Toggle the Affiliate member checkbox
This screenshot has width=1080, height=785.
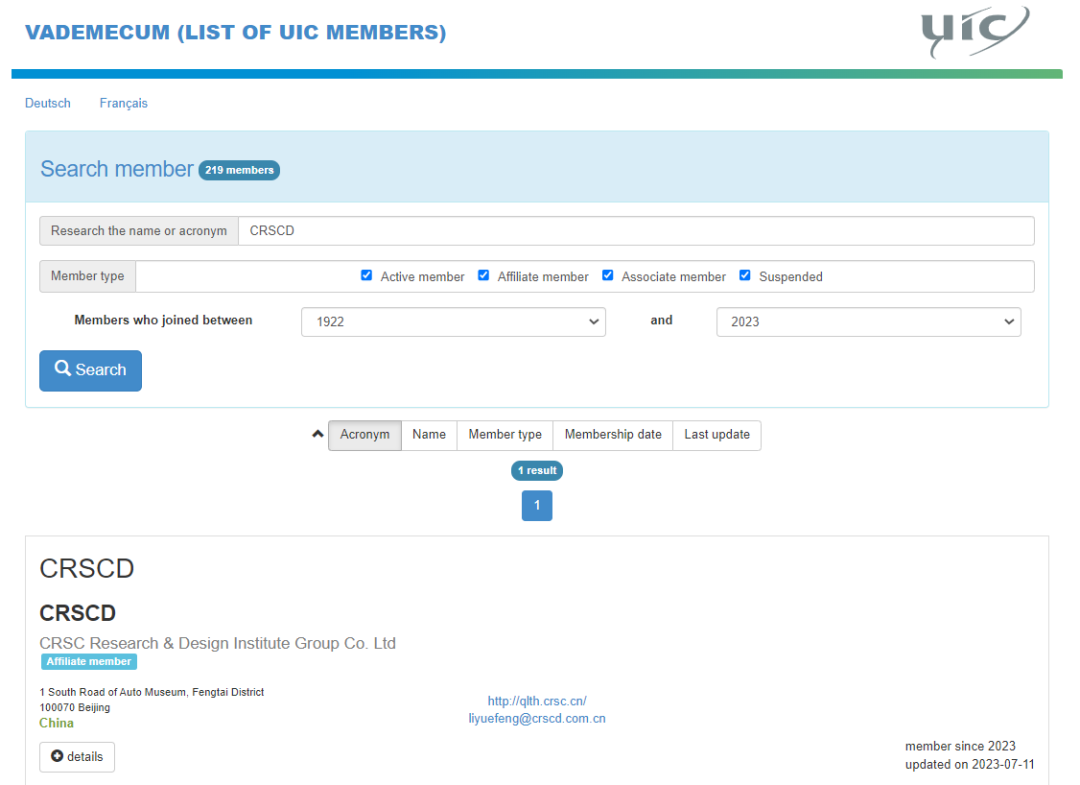(x=484, y=275)
